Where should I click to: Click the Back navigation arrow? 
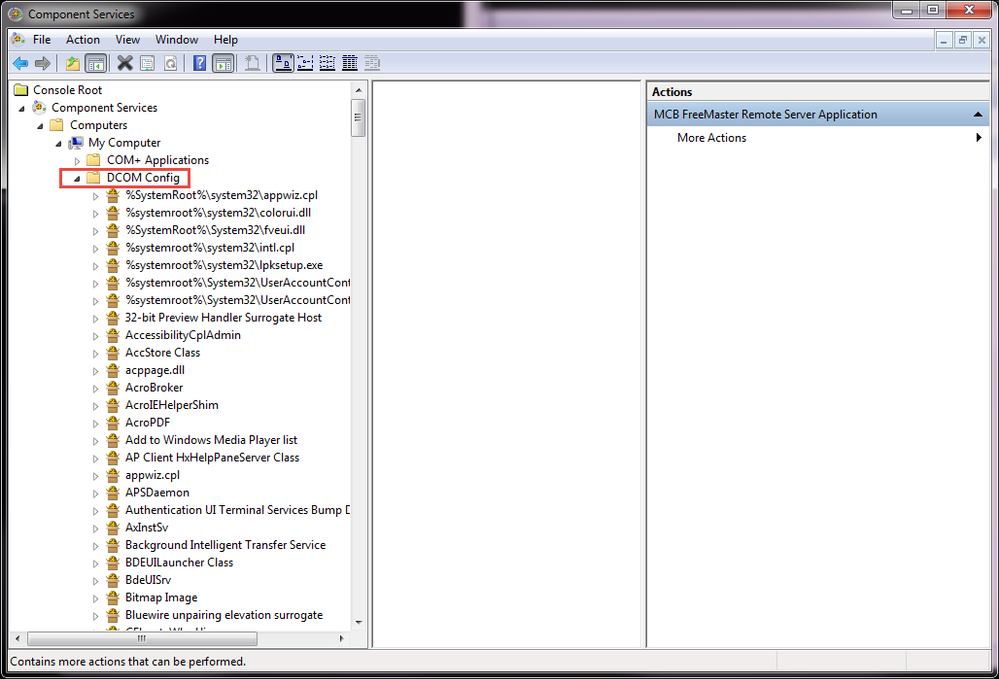pos(20,62)
